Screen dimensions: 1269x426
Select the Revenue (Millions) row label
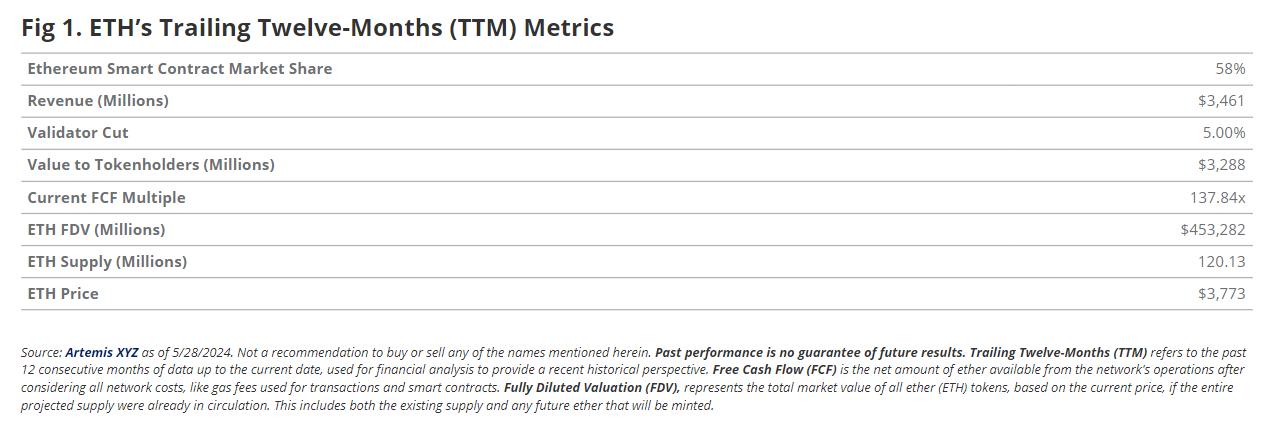[98, 101]
